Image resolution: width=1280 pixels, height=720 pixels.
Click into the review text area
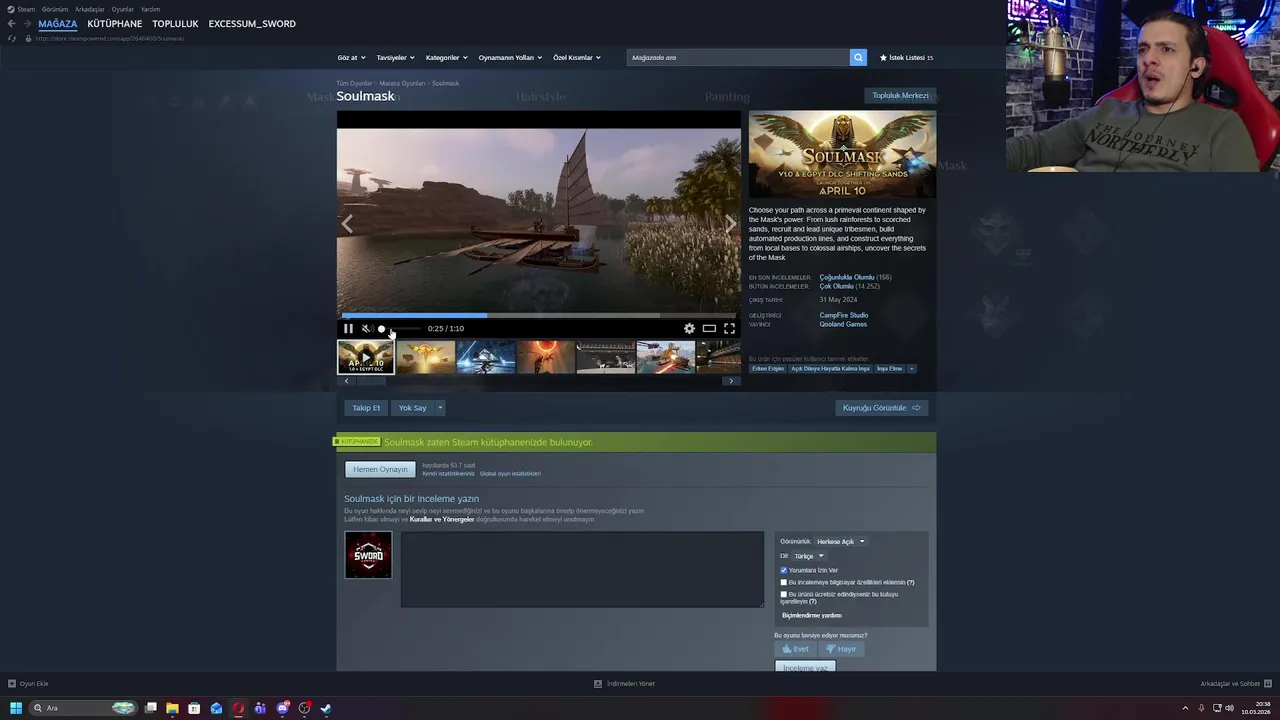(x=582, y=569)
